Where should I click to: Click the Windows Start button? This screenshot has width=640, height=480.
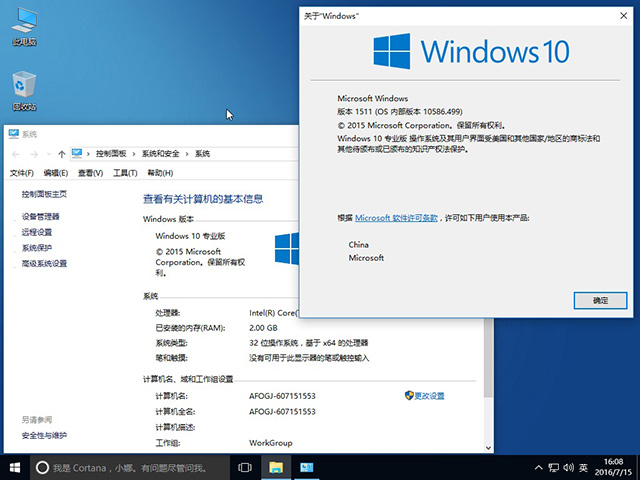15,467
